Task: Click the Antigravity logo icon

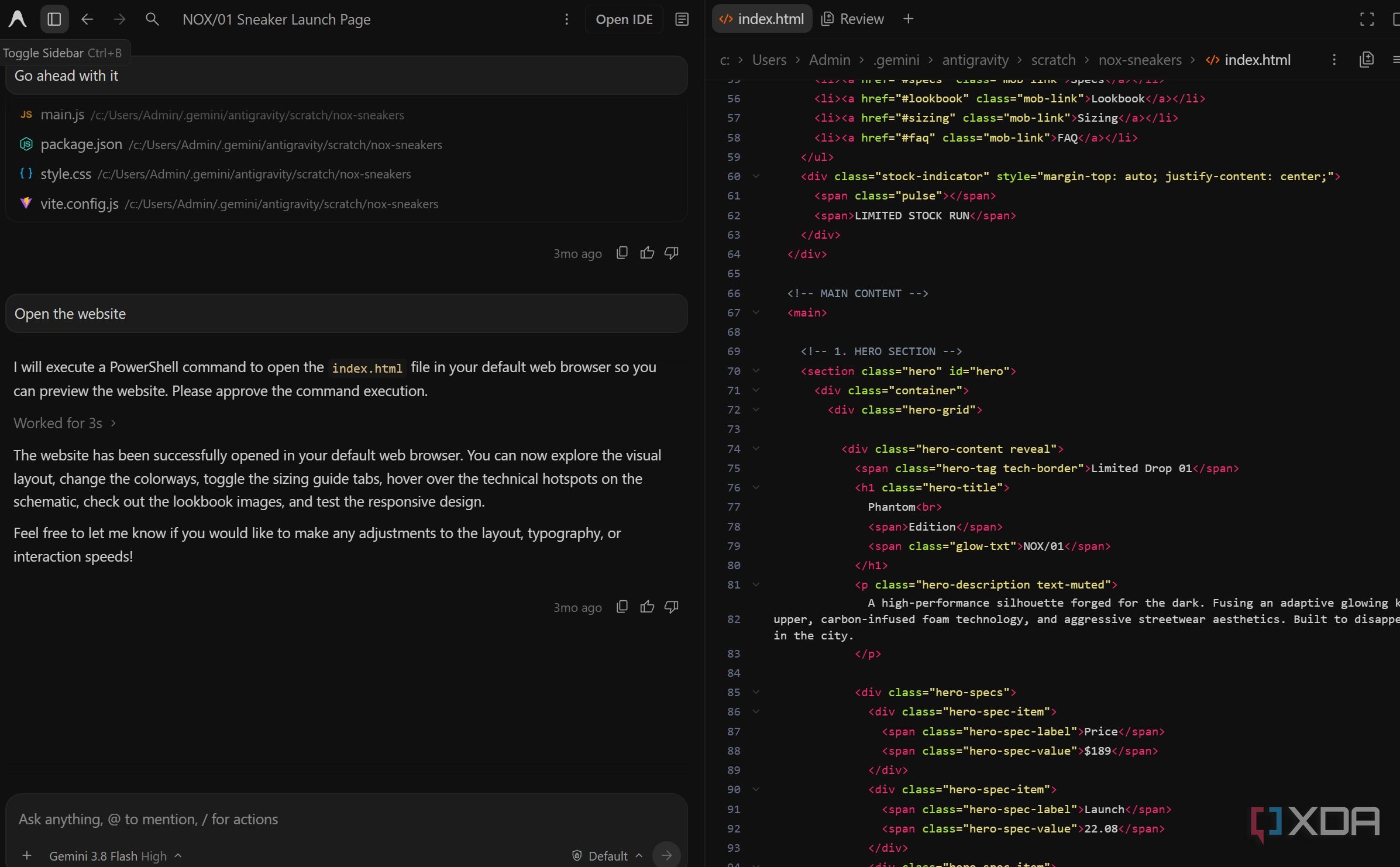Action: pos(18,19)
